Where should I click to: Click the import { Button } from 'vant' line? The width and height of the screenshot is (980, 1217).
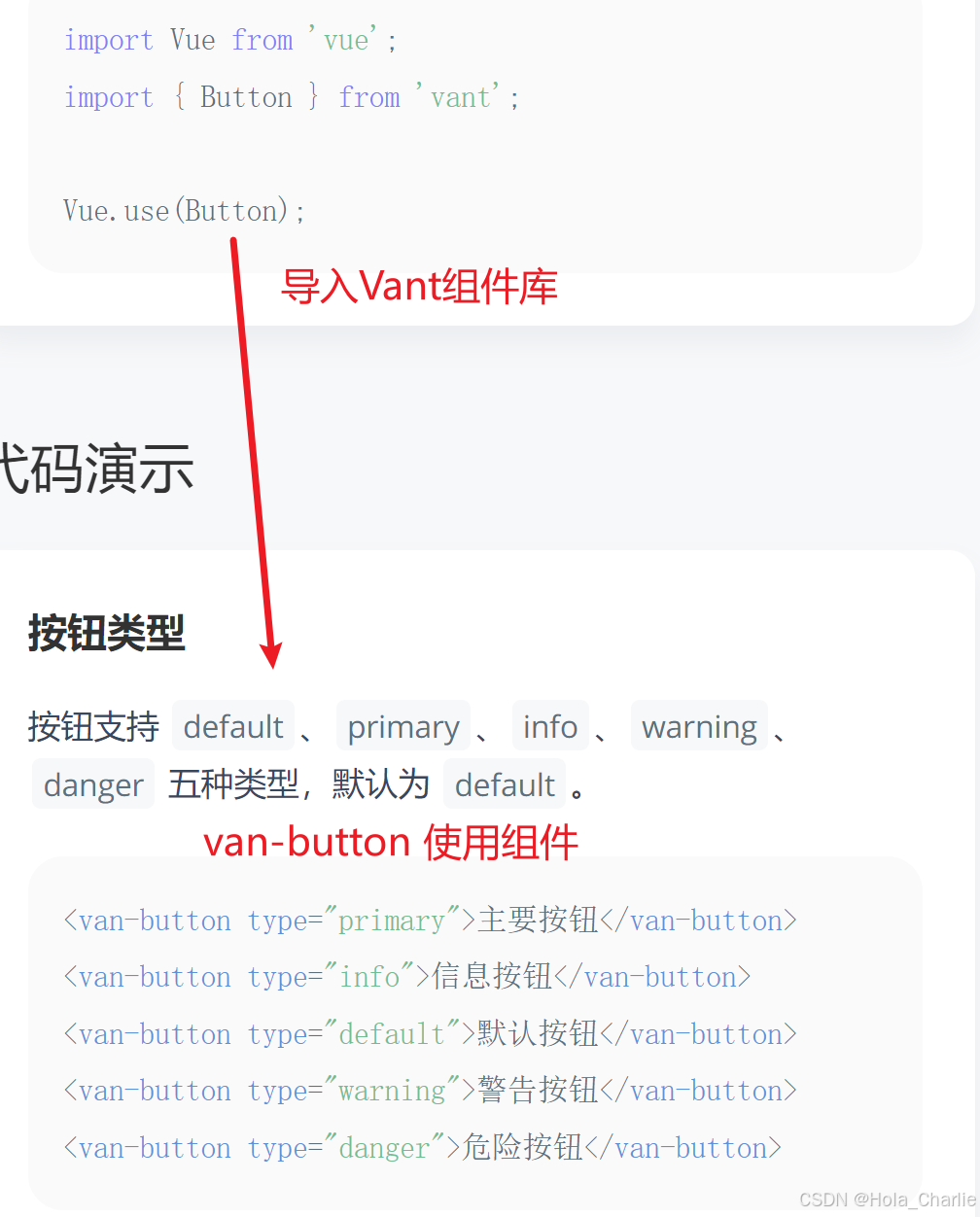coord(292,97)
